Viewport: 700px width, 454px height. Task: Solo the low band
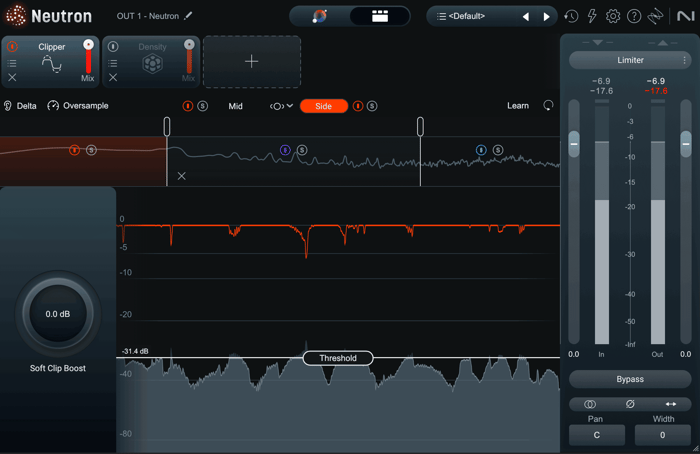click(91, 150)
